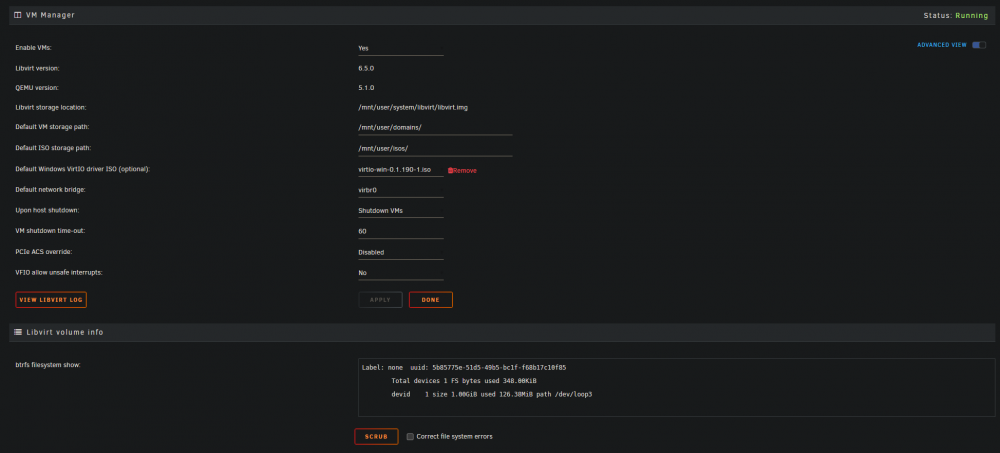Click the VM shutdown time-out label
Screen dimensions: 1000x453
[x=48, y=230]
